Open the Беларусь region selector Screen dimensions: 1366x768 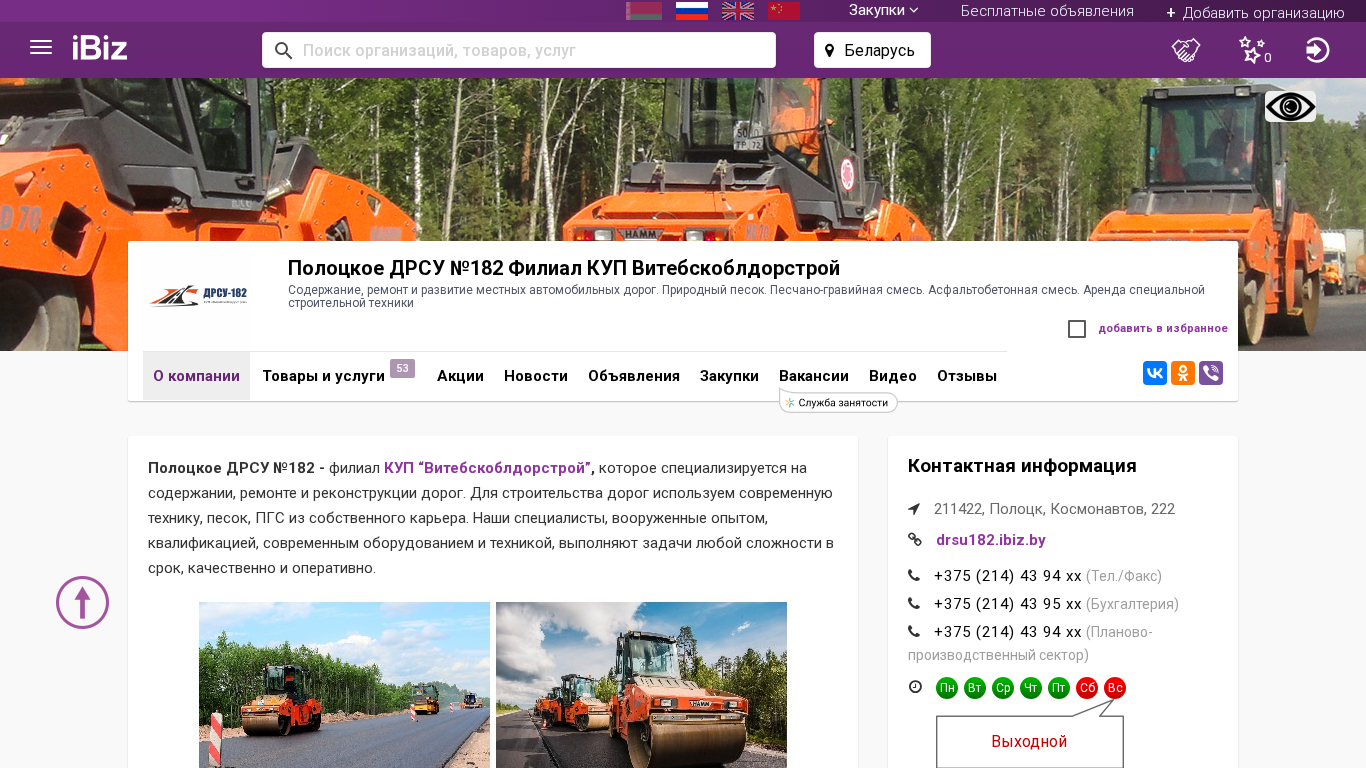point(872,50)
